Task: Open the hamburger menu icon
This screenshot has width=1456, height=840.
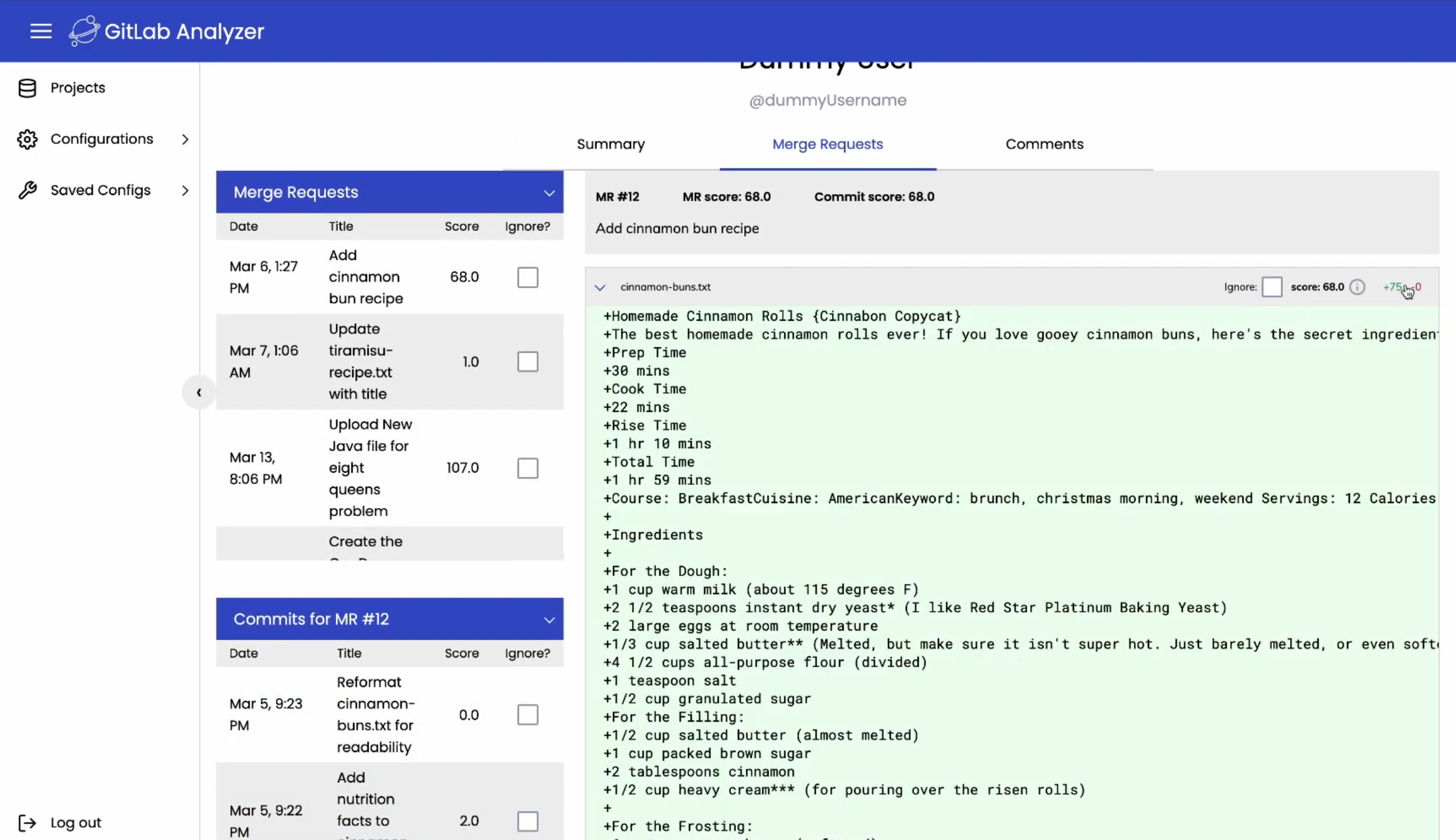Action: 40,31
